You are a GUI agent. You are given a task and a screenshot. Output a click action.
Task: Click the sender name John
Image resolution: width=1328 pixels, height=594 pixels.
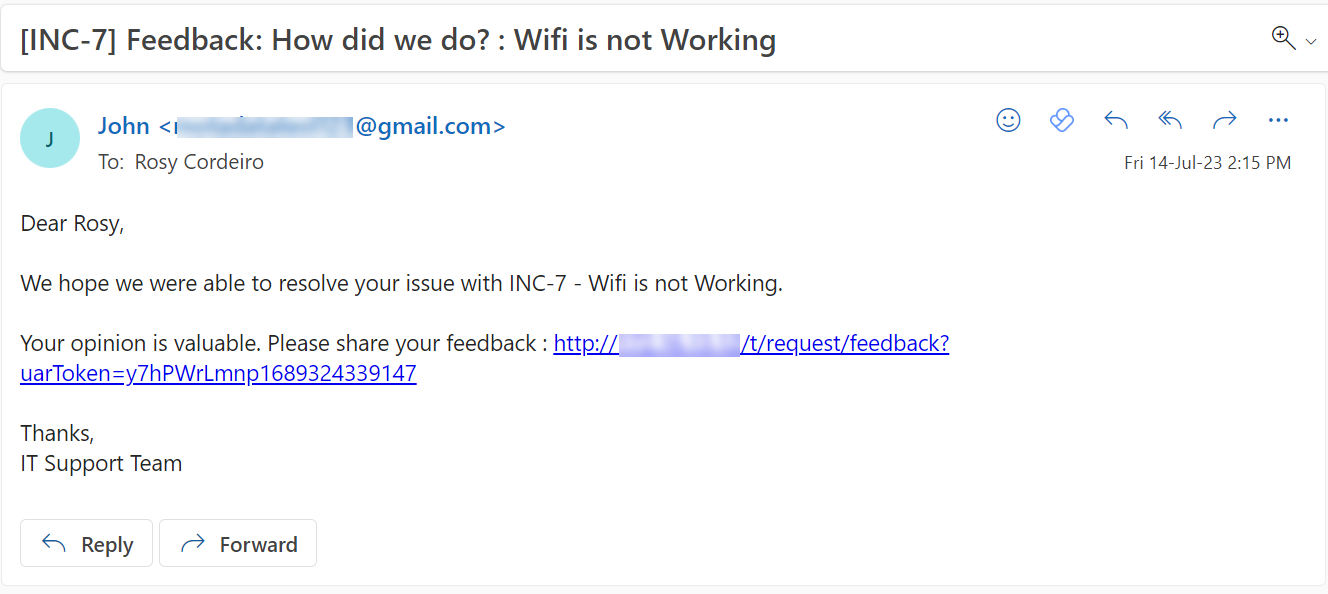point(124,125)
